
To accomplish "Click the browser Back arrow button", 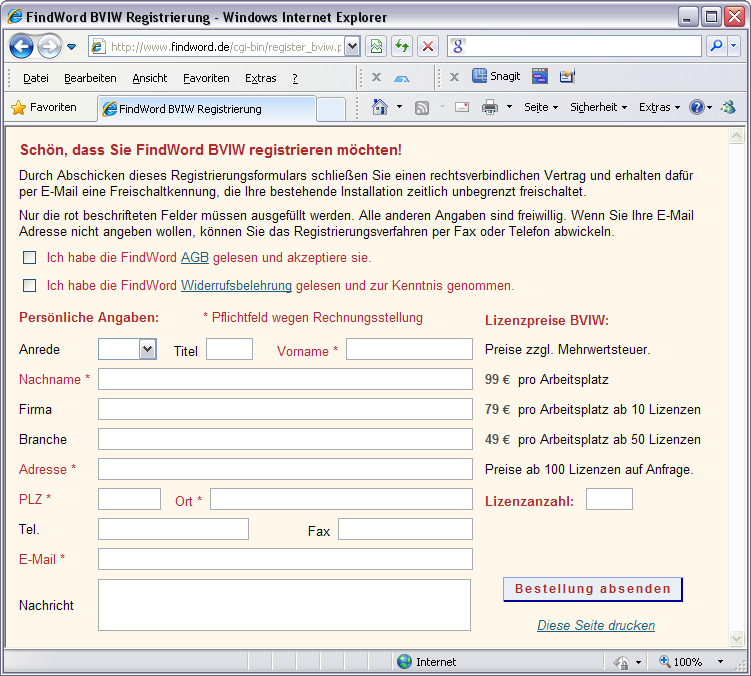I will 22,46.
